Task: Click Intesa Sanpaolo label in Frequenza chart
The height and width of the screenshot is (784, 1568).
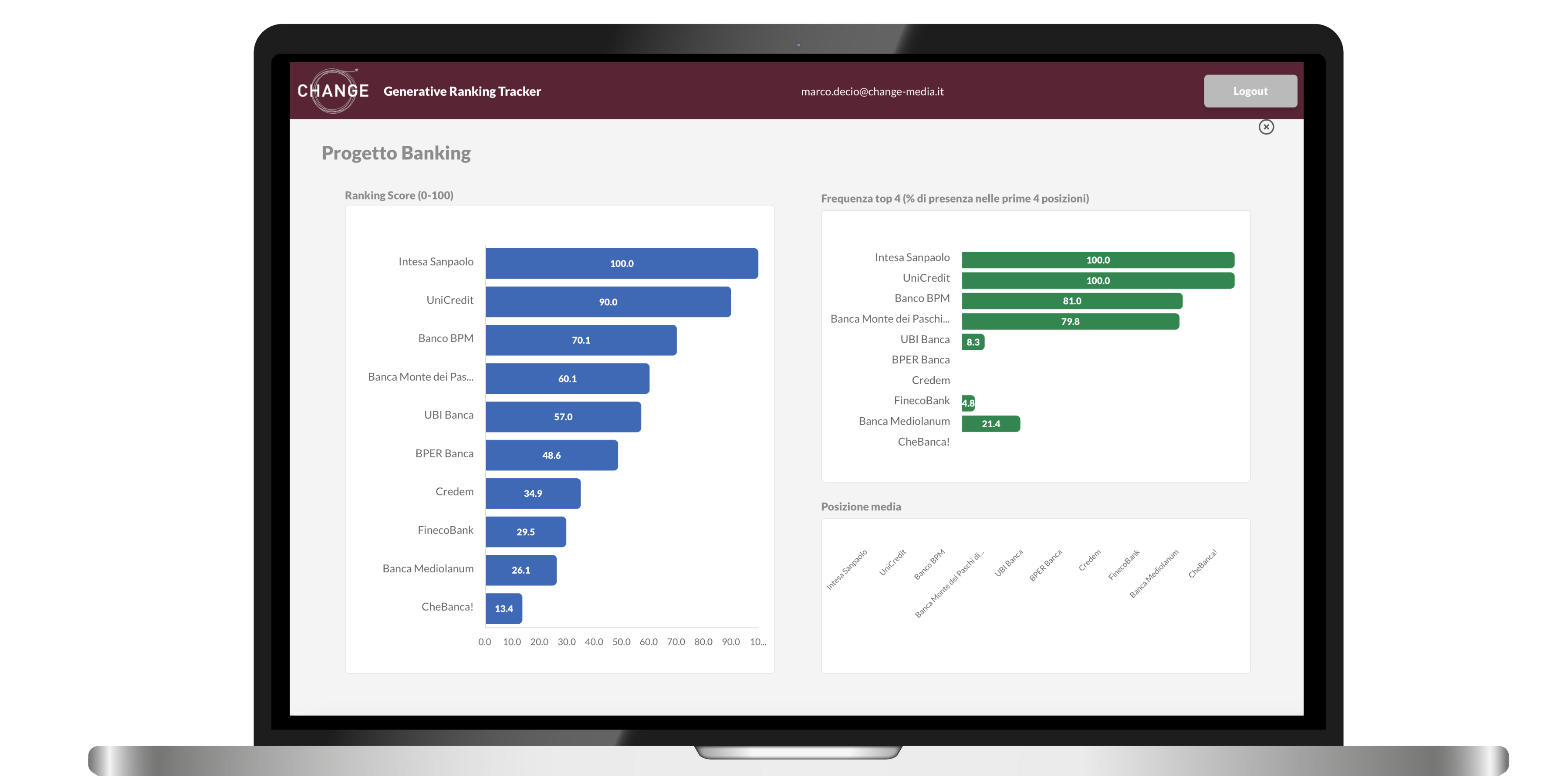Action: (912, 257)
